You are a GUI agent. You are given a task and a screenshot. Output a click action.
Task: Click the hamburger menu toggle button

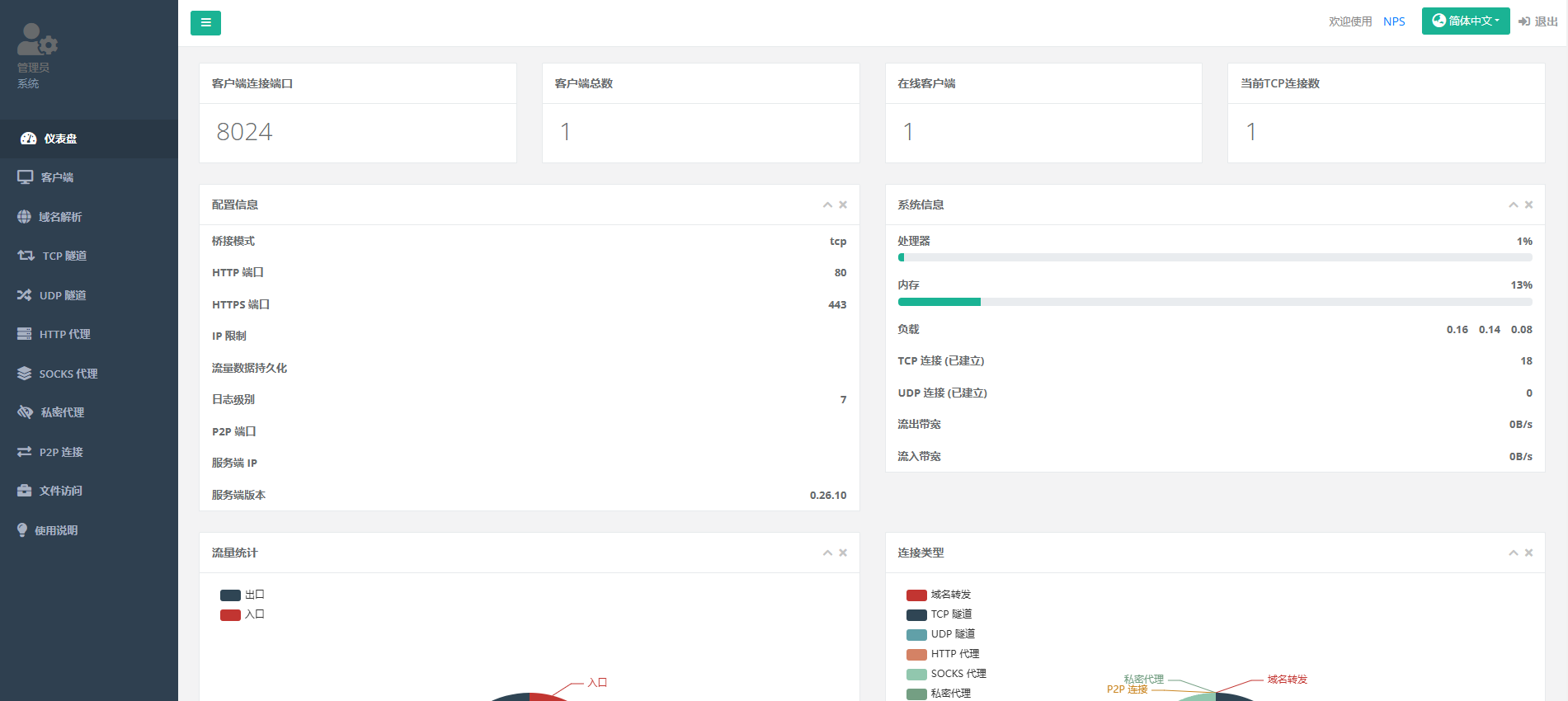(205, 23)
